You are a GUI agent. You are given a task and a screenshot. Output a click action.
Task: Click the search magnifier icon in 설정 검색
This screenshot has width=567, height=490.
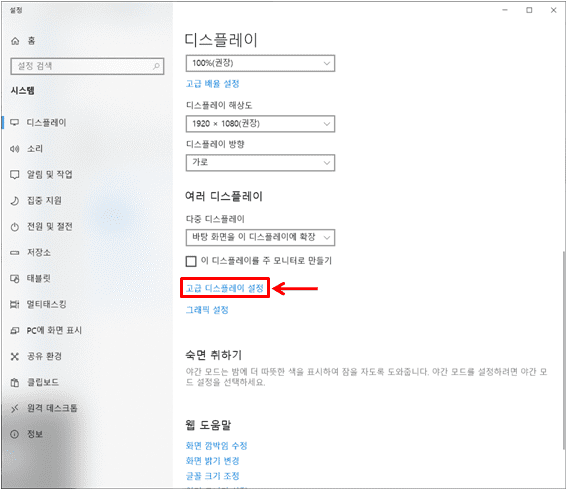click(156, 66)
